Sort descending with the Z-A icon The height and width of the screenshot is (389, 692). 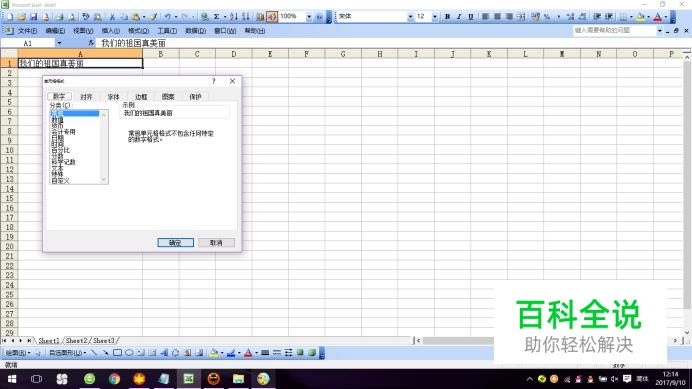tap(246, 17)
